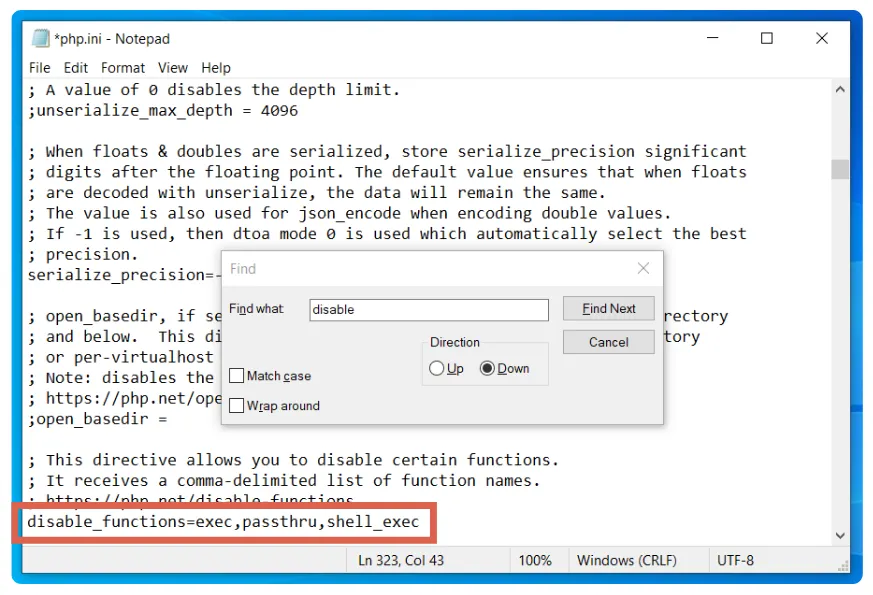This screenshot has height=595, width=873.
Task: Expand the Format menu
Action: point(123,68)
